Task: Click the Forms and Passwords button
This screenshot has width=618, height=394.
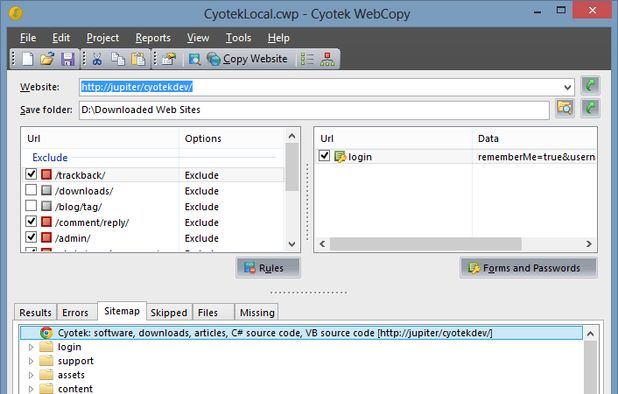Action: point(528,268)
